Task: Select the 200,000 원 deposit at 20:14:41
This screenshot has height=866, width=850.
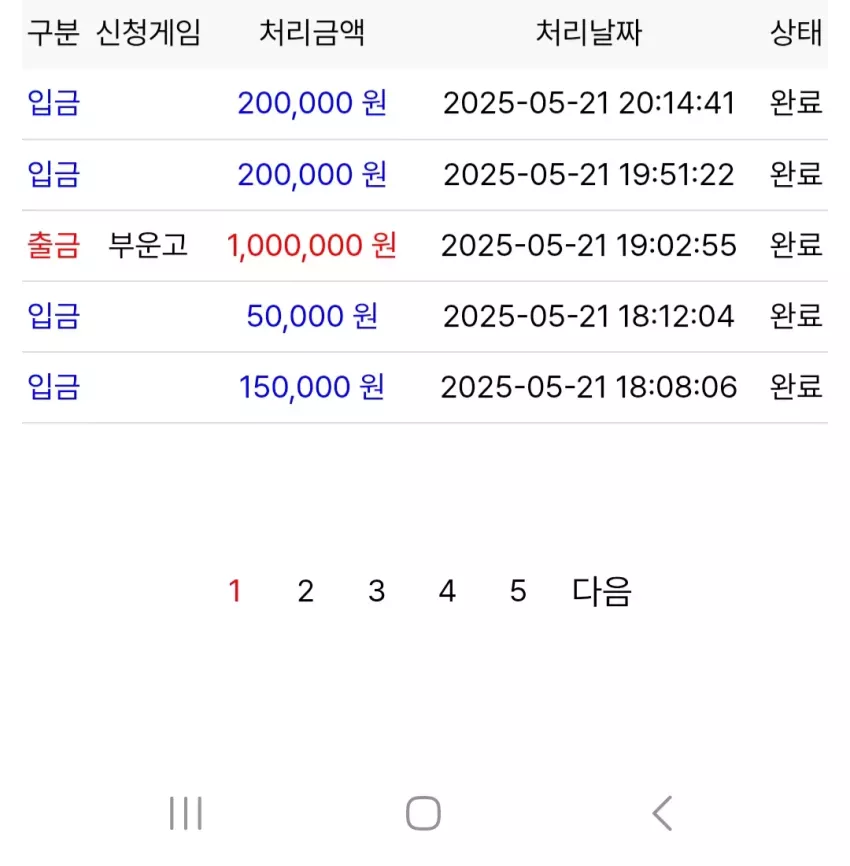Action: click(x=425, y=104)
